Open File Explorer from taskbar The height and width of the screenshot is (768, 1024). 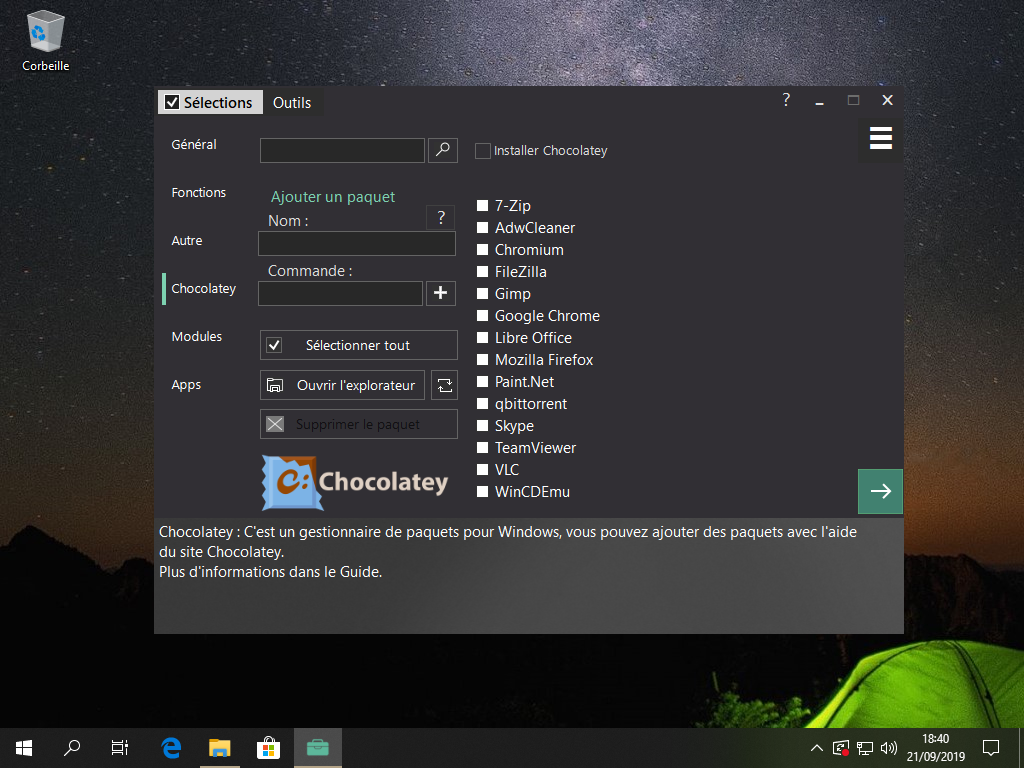(x=219, y=748)
